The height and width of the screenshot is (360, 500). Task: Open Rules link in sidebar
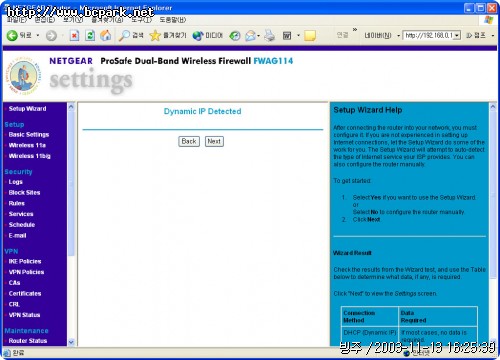point(17,203)
